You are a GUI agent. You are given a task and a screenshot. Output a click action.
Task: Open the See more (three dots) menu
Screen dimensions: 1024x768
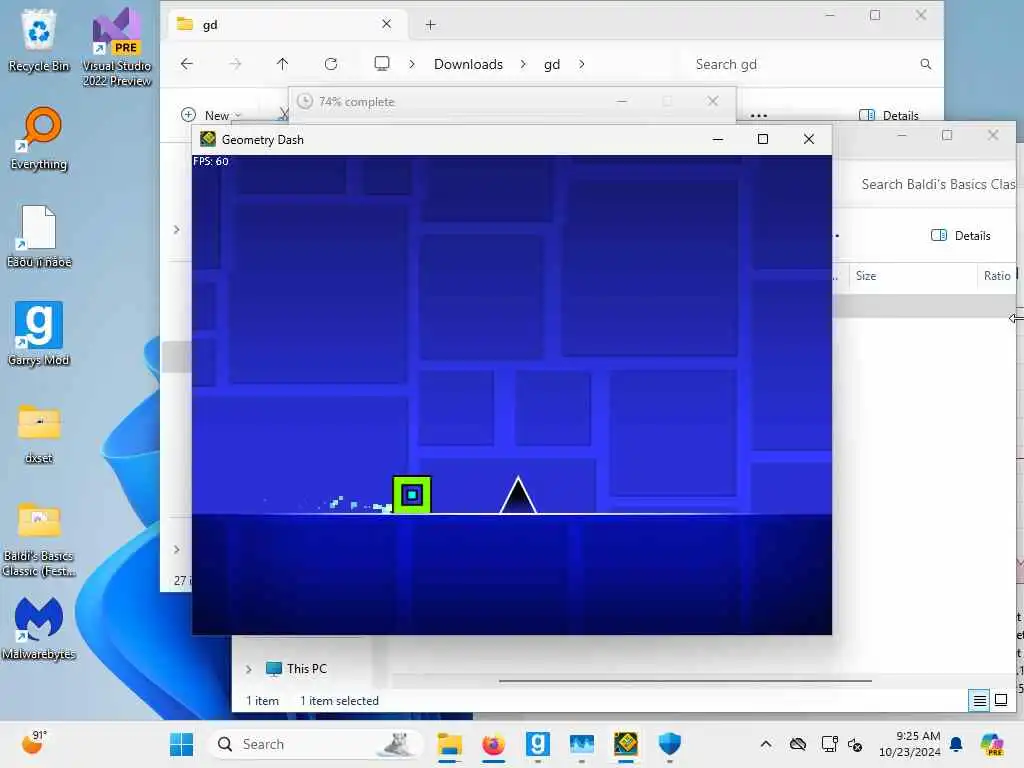pos(758,116)
